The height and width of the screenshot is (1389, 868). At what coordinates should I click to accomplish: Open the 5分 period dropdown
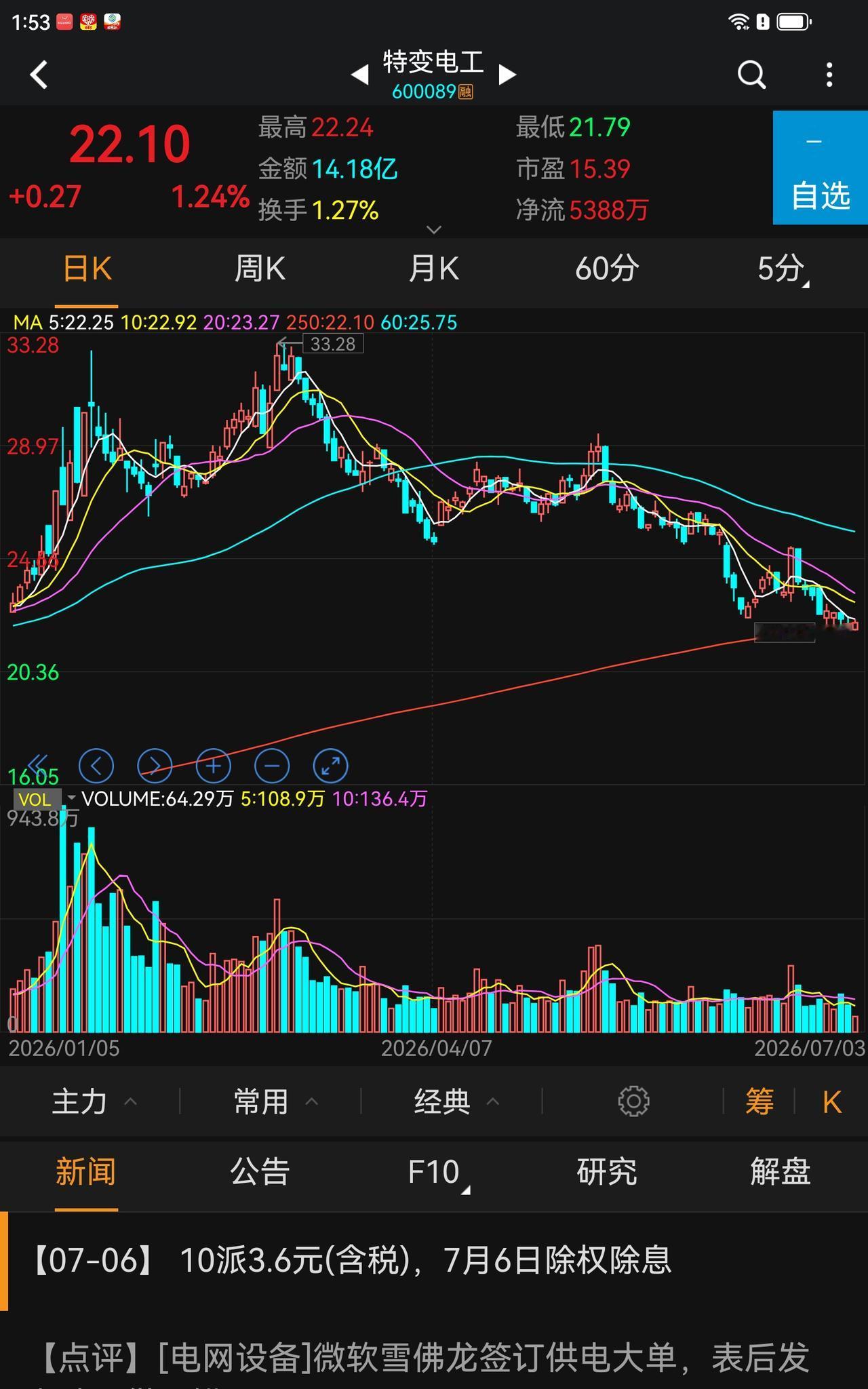782,269
